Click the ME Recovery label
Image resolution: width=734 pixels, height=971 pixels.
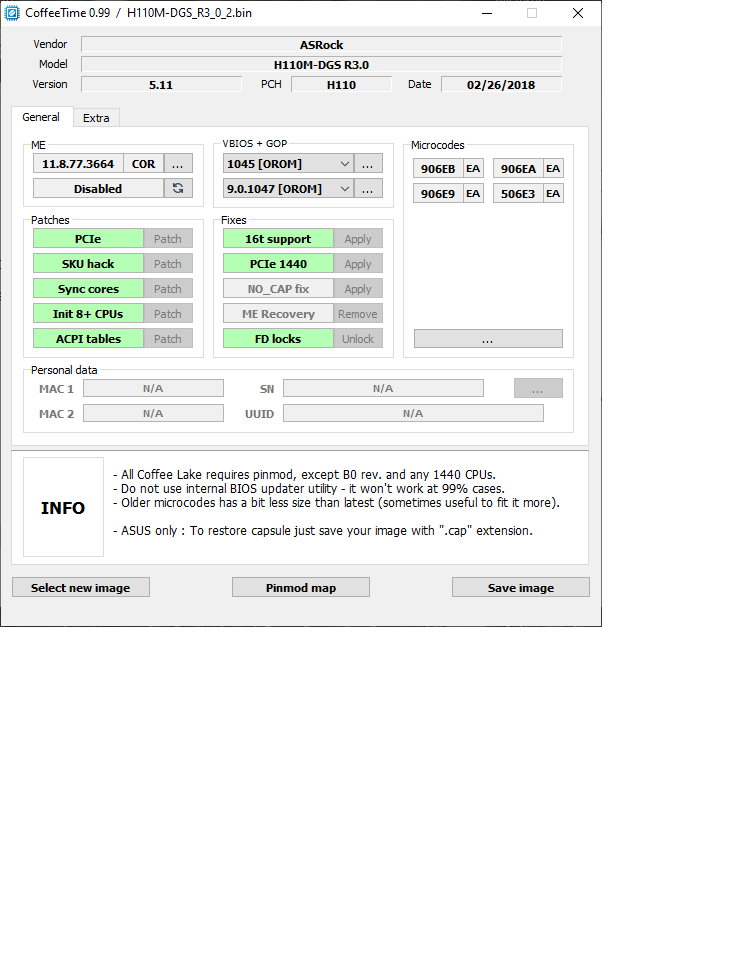click(x=278, y=313)
